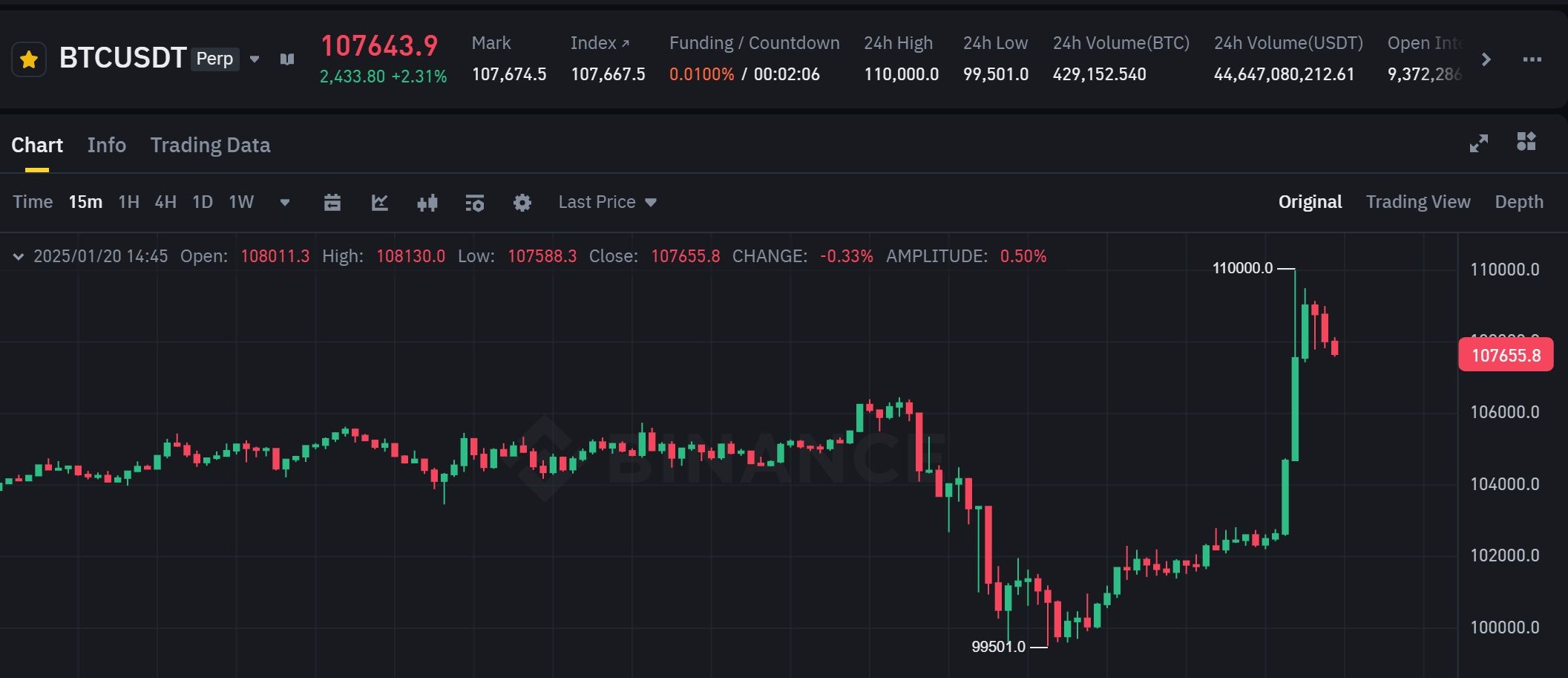Expand more time intervals dropdown
This screenshot has width=1568, height=678.
point(285,202)
